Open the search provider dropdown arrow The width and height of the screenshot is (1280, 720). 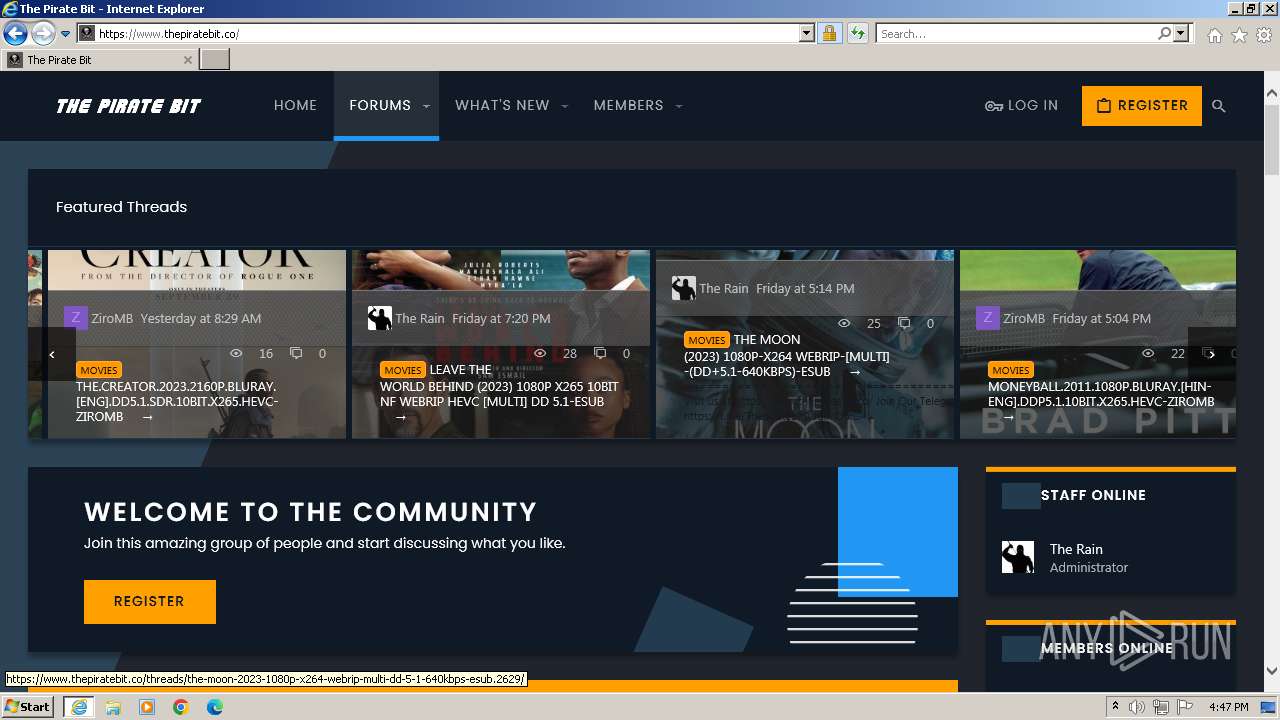(1181, 33)
